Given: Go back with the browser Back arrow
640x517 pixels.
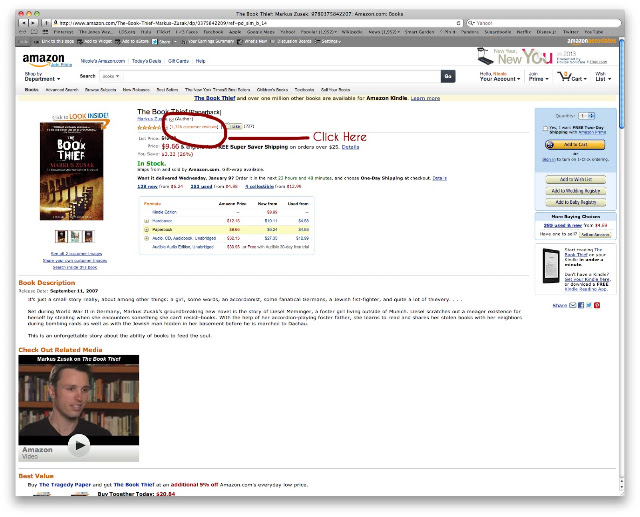Looking at the screenshot, I should (x=24, y=23).
